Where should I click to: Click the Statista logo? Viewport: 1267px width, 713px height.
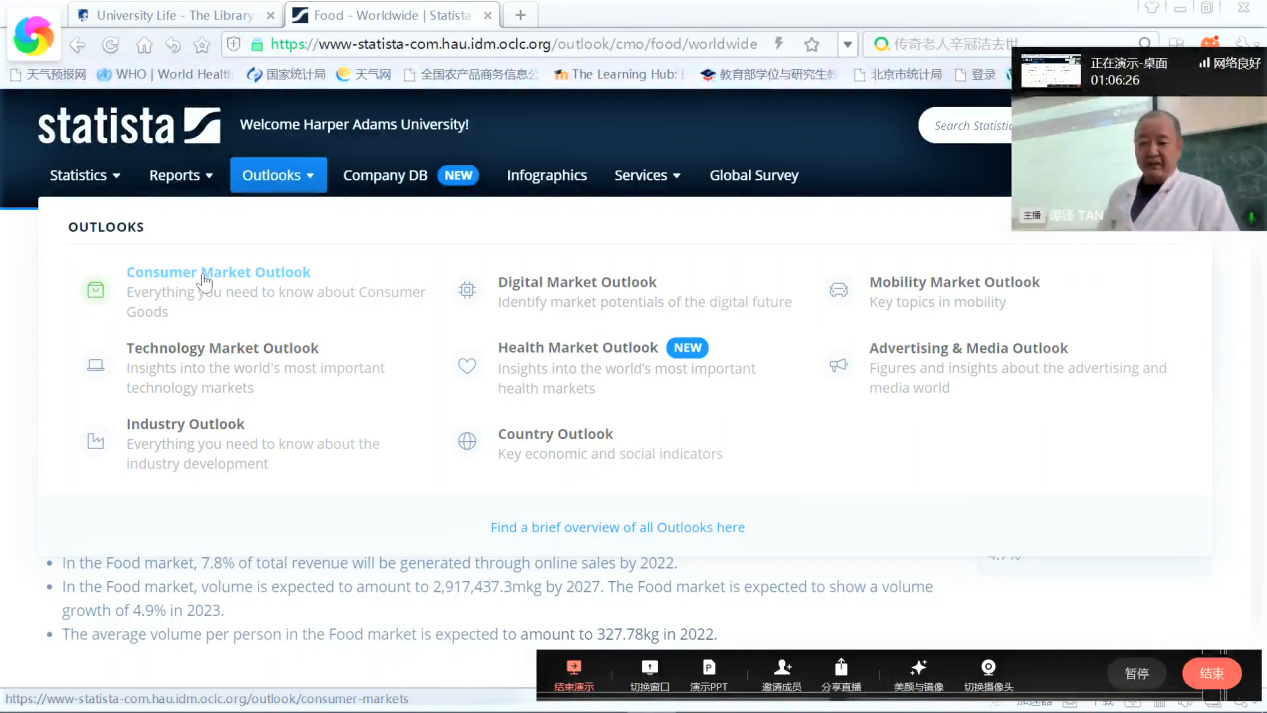(x=129, y=126)
